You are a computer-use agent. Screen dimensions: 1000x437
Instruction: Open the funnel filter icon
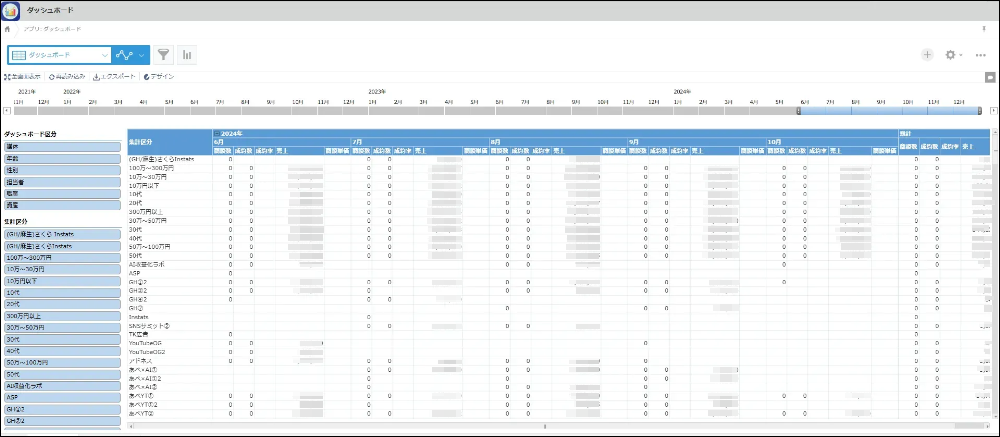coord(164,56)
